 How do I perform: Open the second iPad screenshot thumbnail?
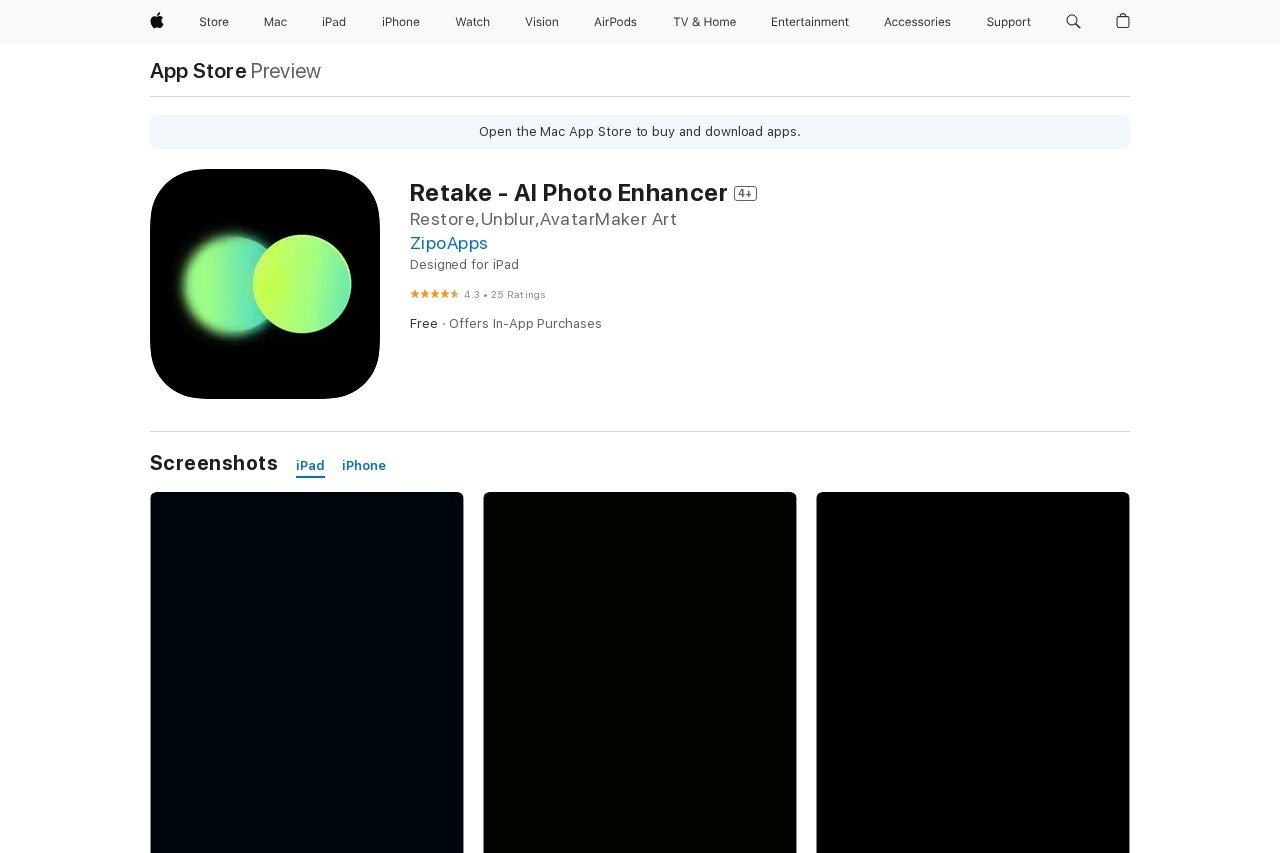click(x=640, y=672)
